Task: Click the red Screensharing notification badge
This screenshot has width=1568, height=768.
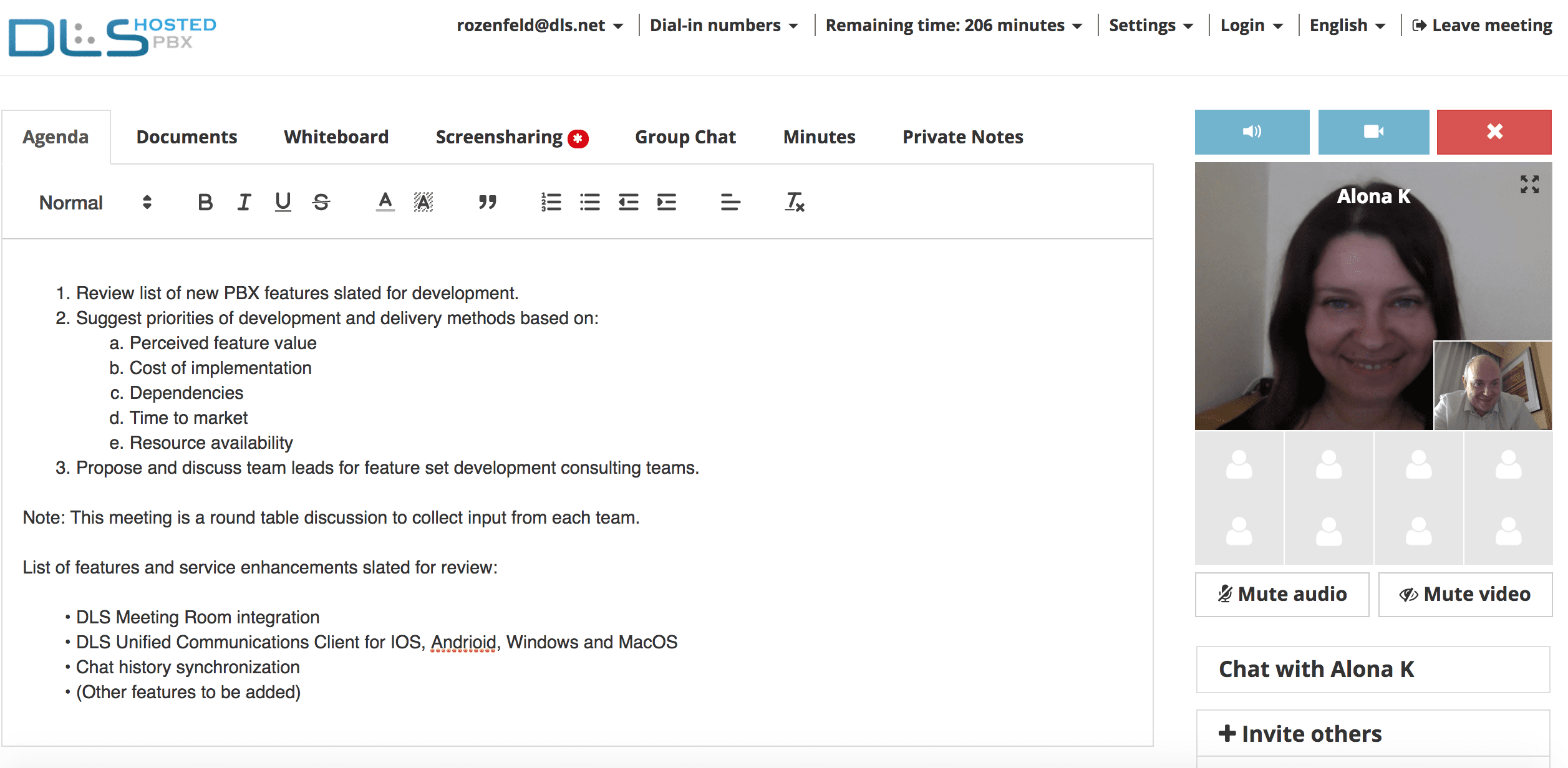Action: click(x=578, y=138)
